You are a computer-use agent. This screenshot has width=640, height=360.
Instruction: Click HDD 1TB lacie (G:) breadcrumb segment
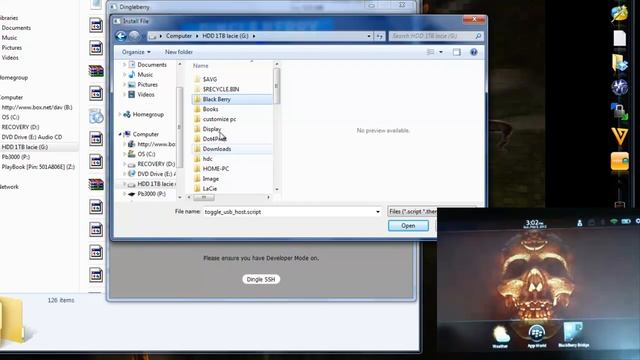(225, 36)
